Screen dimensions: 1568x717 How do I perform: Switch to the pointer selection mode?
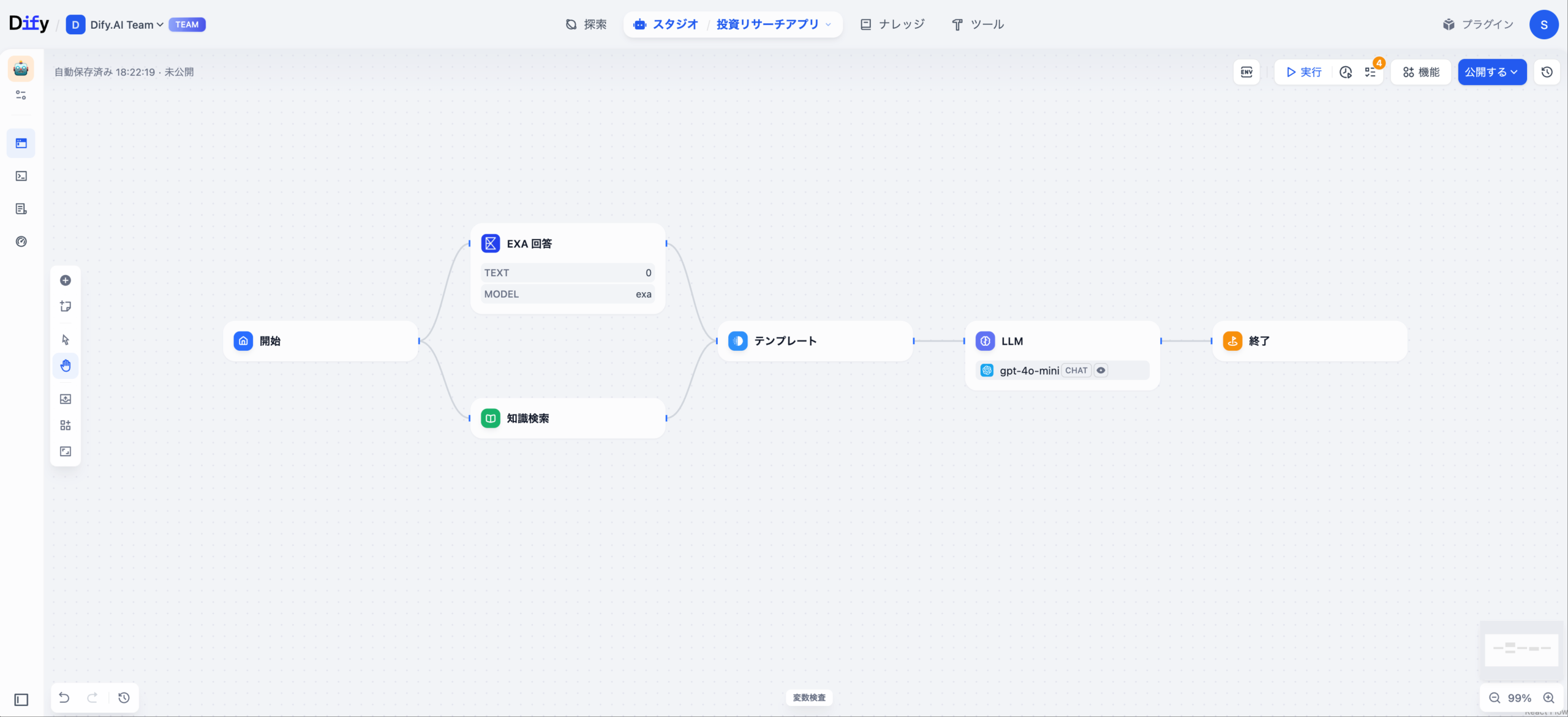click(x=66, y=339)
